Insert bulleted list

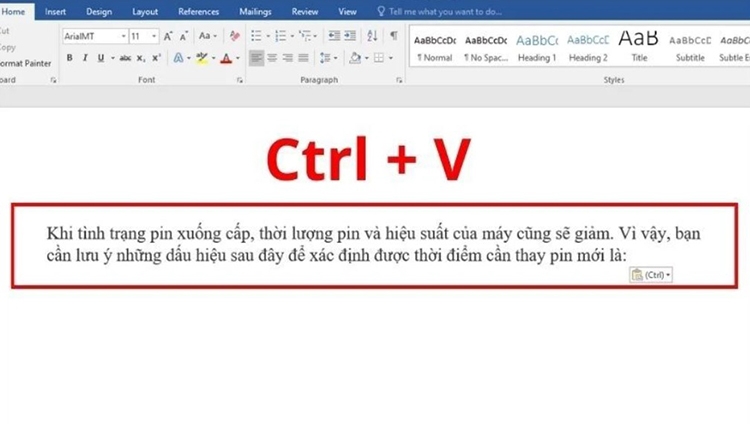256,36
